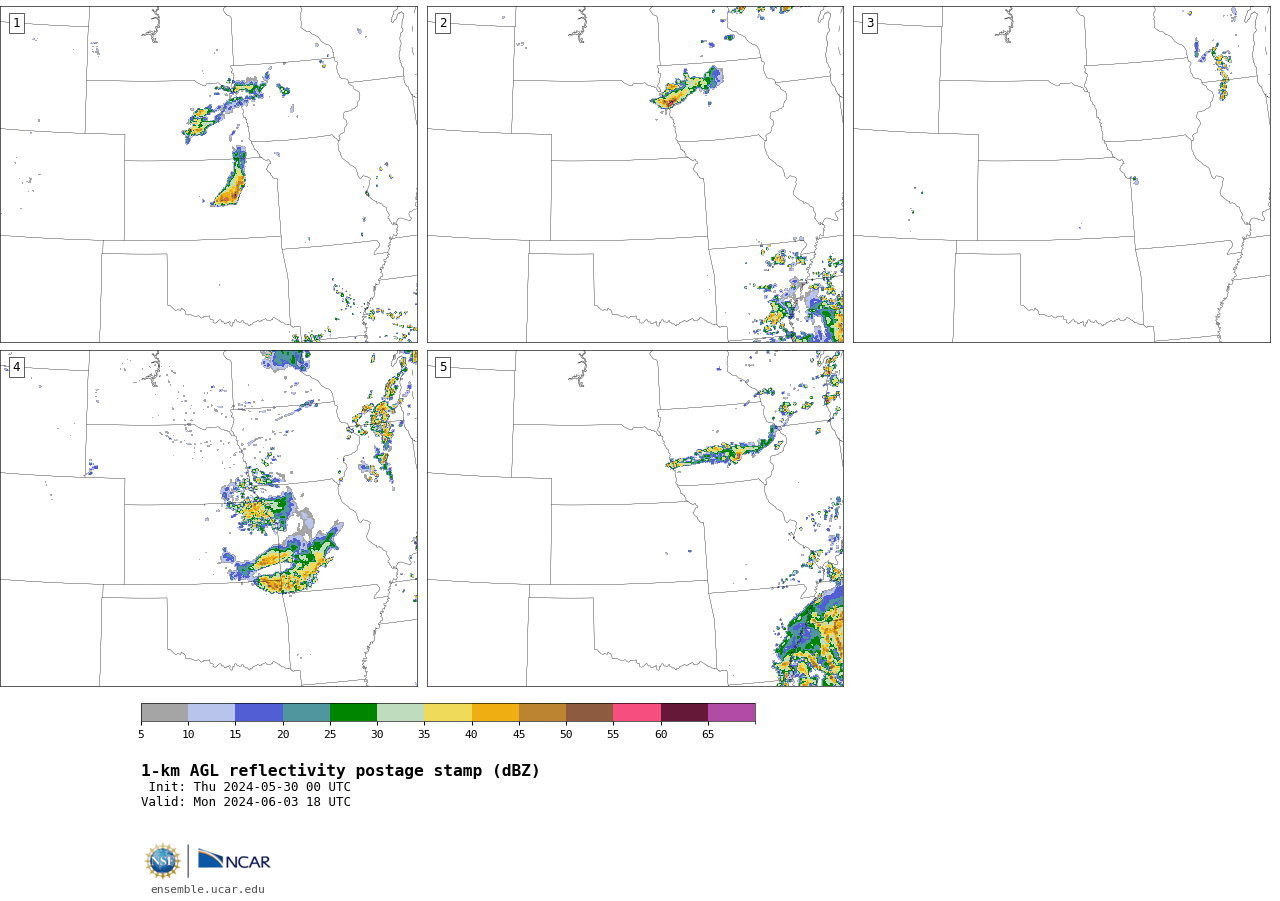Click the maroon 60-65 dBZ swatch
1280x901 pixels.
pyautogui.click(x=684, y=712)
